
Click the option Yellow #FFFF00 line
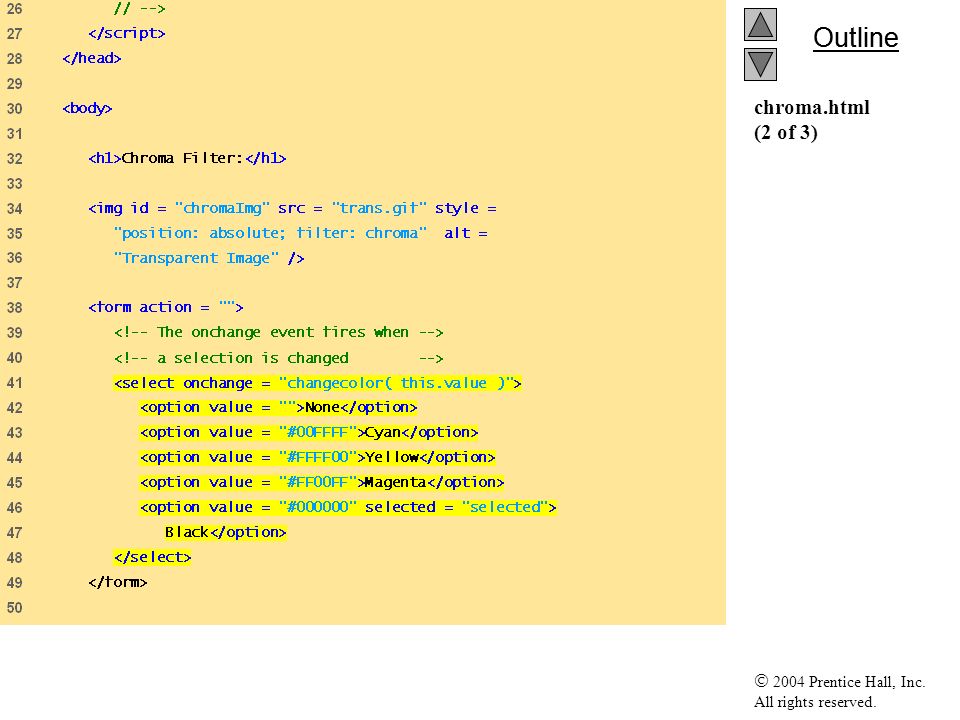(x=317, y=458)
